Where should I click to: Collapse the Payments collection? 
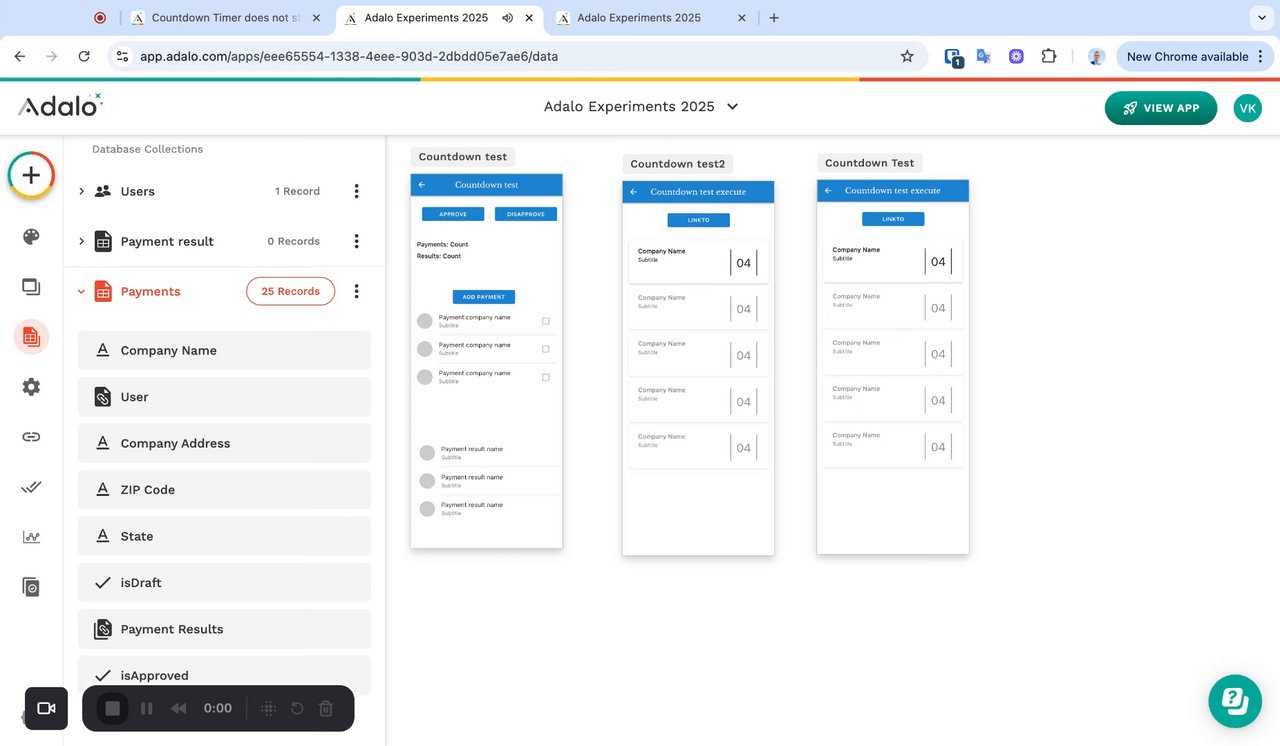tap(81, 292)
